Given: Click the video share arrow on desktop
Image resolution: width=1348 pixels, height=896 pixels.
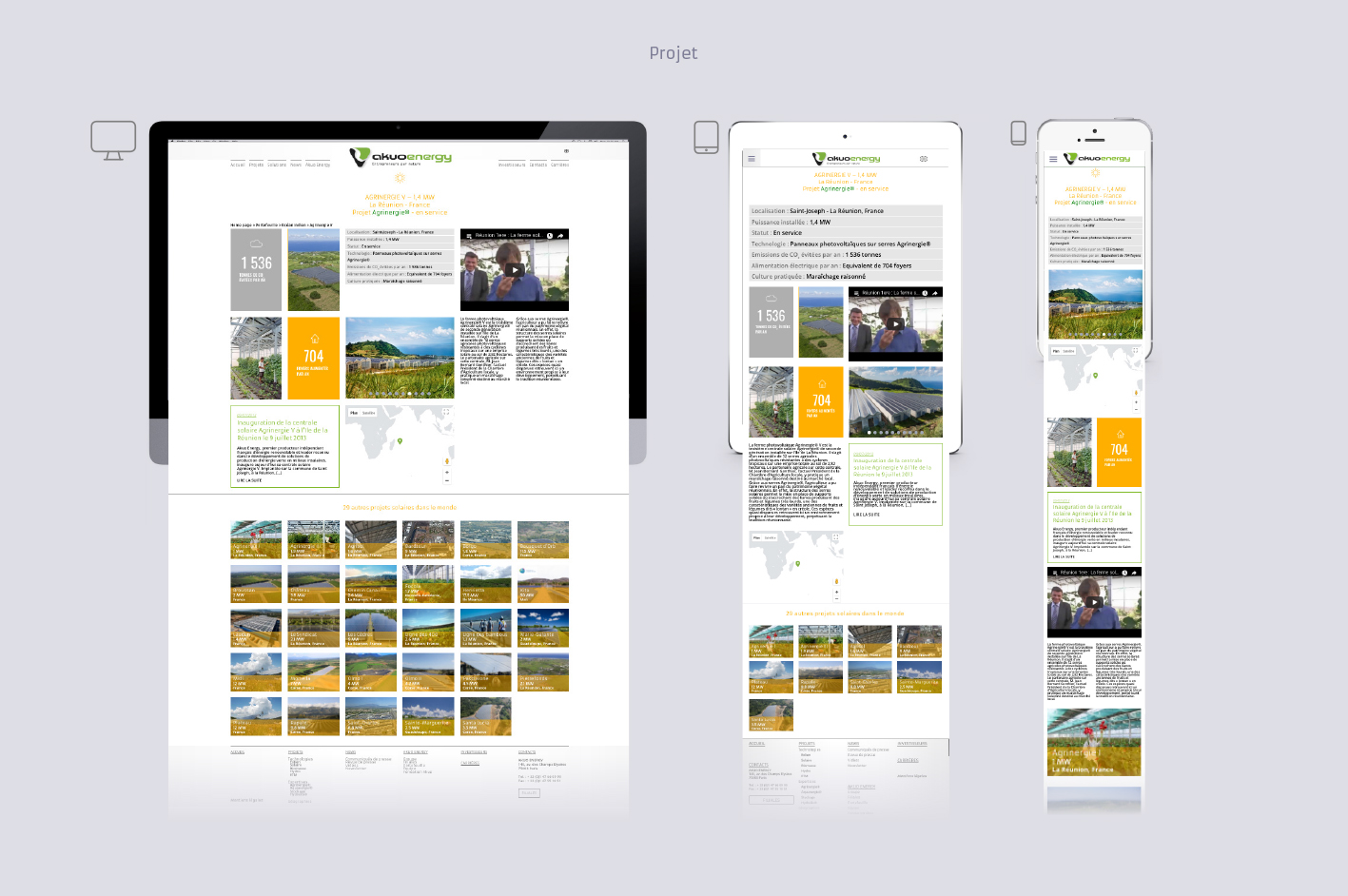Looking at the screenshot, I should [x=561, y=235].
